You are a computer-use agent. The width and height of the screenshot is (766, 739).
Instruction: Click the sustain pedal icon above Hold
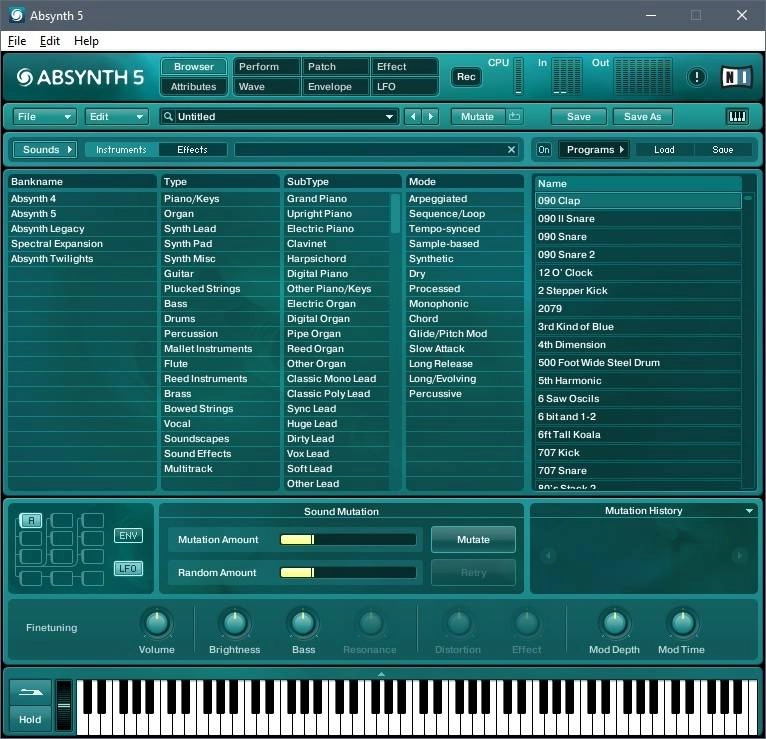click(x=30, y=692)
